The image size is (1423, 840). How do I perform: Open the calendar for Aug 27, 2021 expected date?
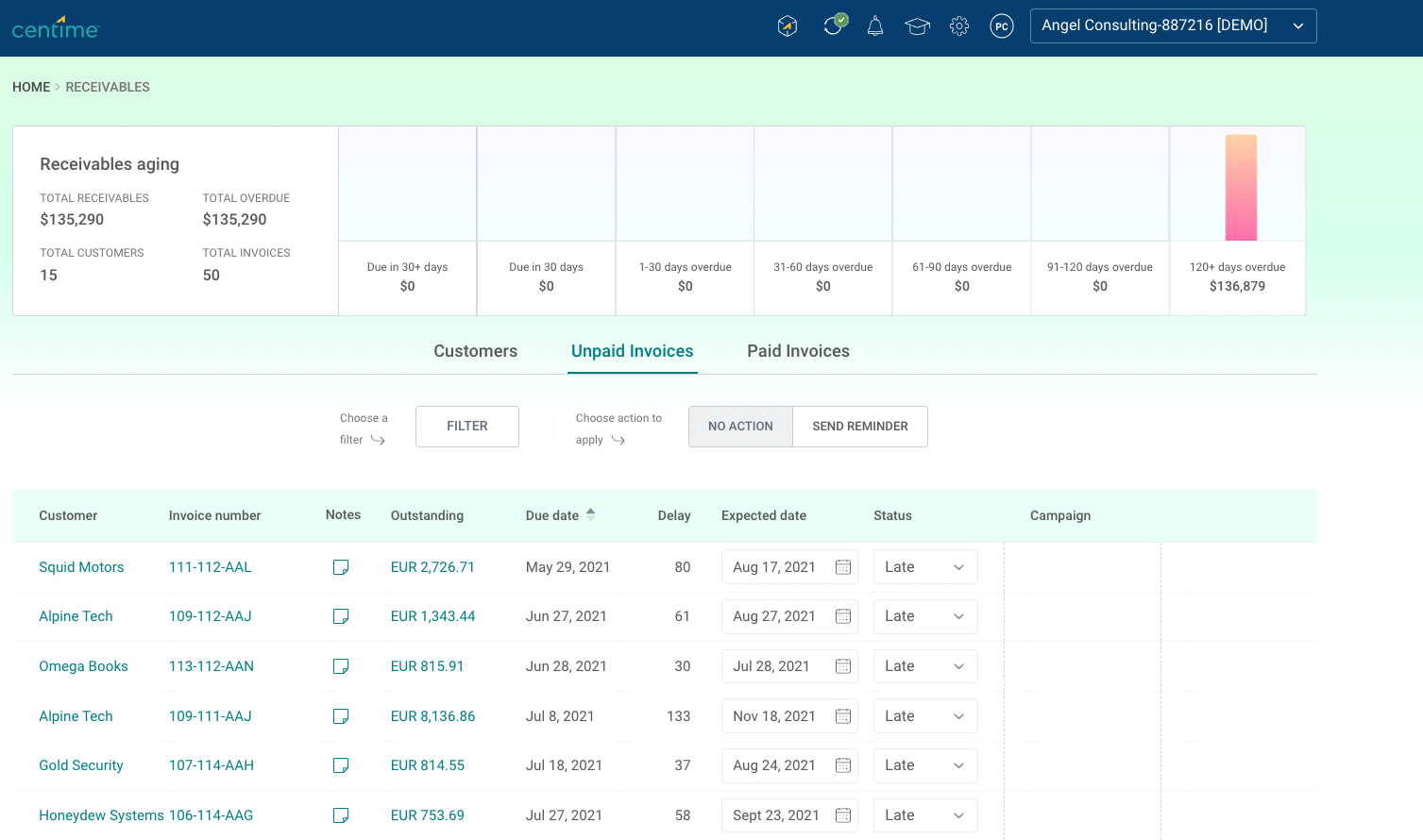pos(843,616)
